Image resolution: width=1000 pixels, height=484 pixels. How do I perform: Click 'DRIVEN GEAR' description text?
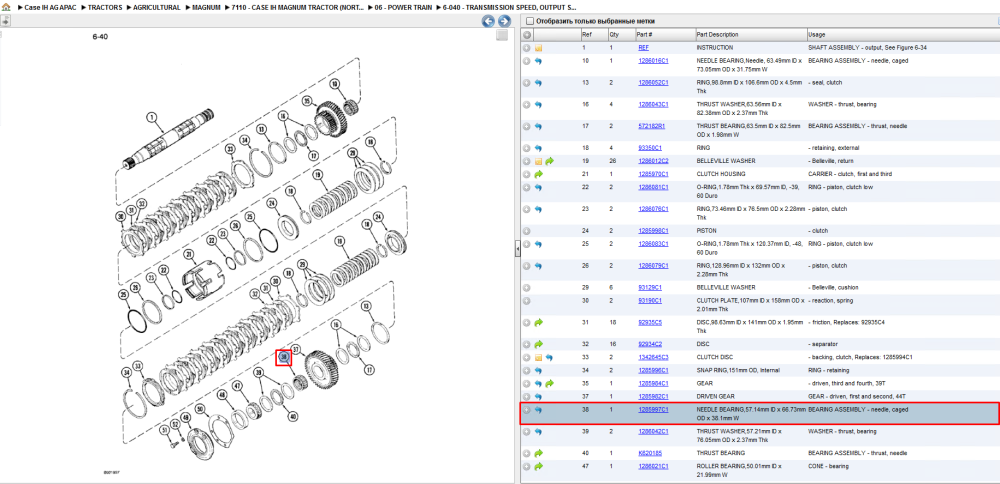pyautogui.click(x=714, y=396)
